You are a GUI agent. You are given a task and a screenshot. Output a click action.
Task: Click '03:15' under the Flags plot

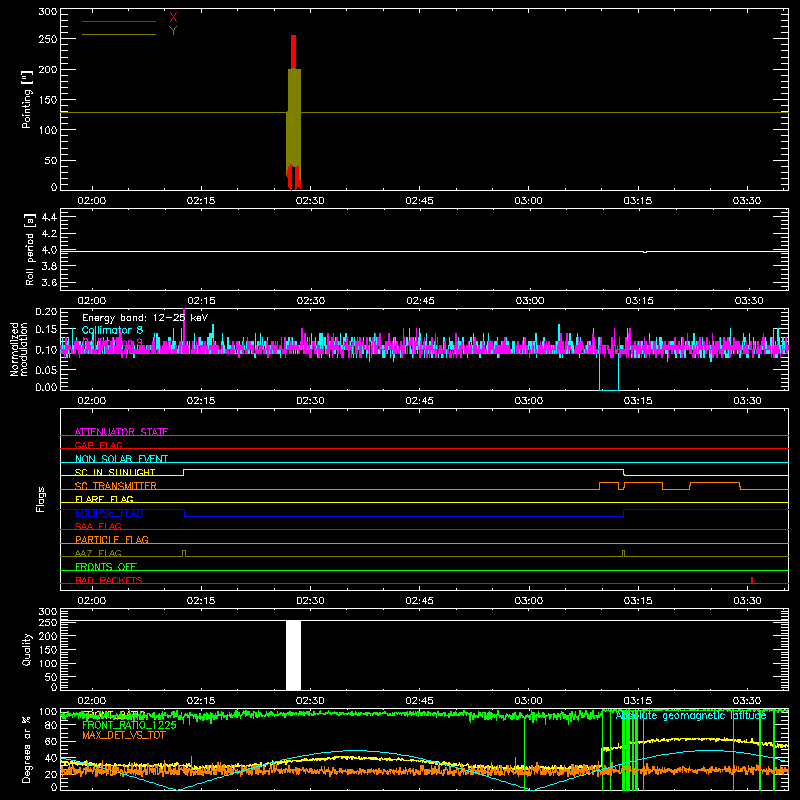pyautogui.click(x=638, y=601)
